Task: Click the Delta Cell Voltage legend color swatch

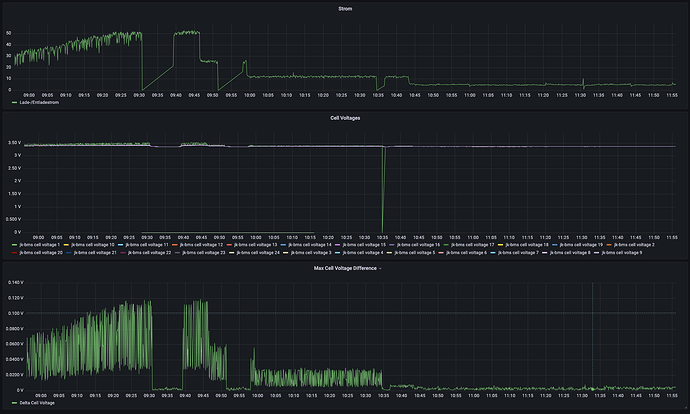Action: (14, 403)
